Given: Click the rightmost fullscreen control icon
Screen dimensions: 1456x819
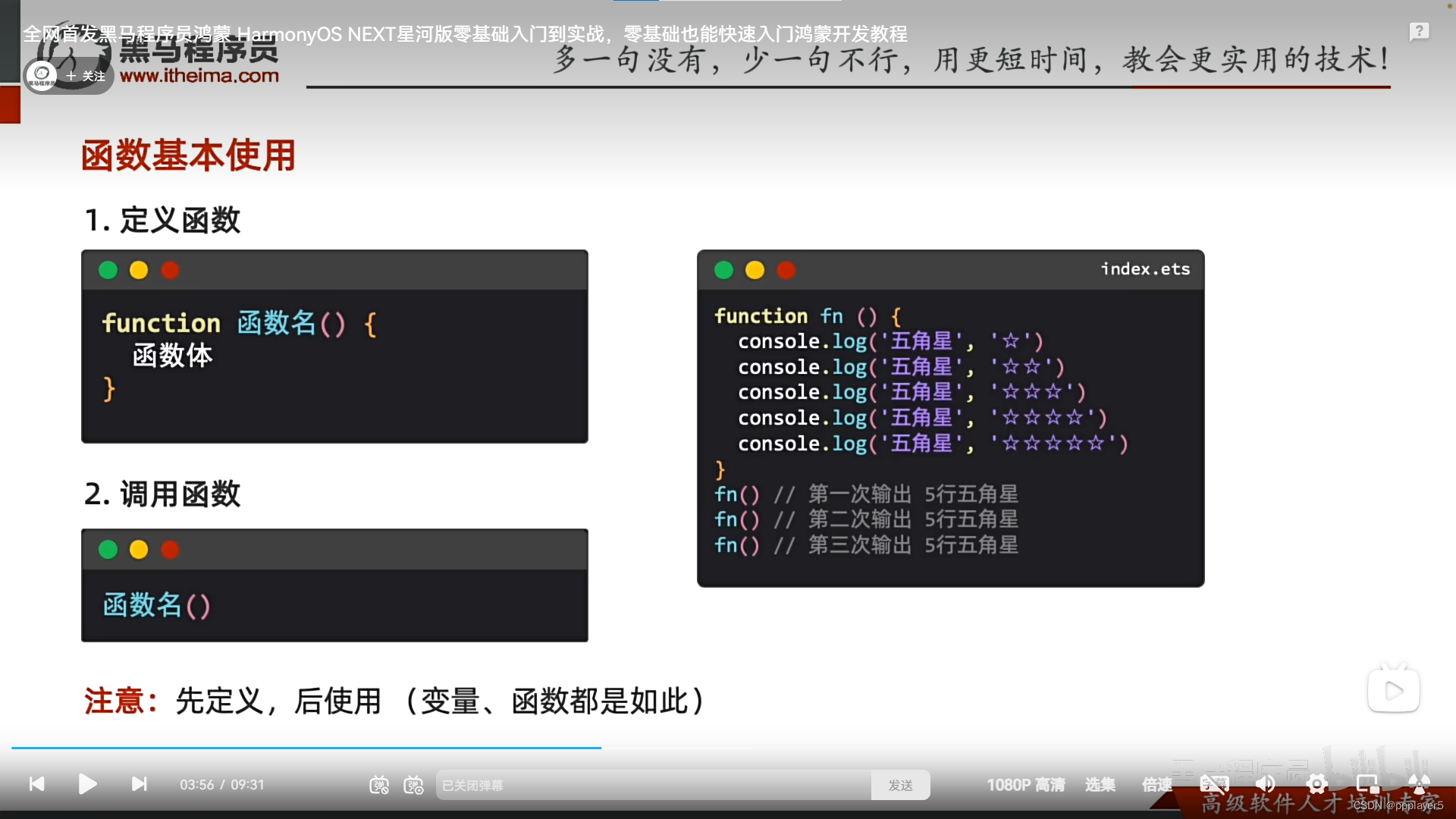Looking at the screenshot, I should pos(1419,784).
